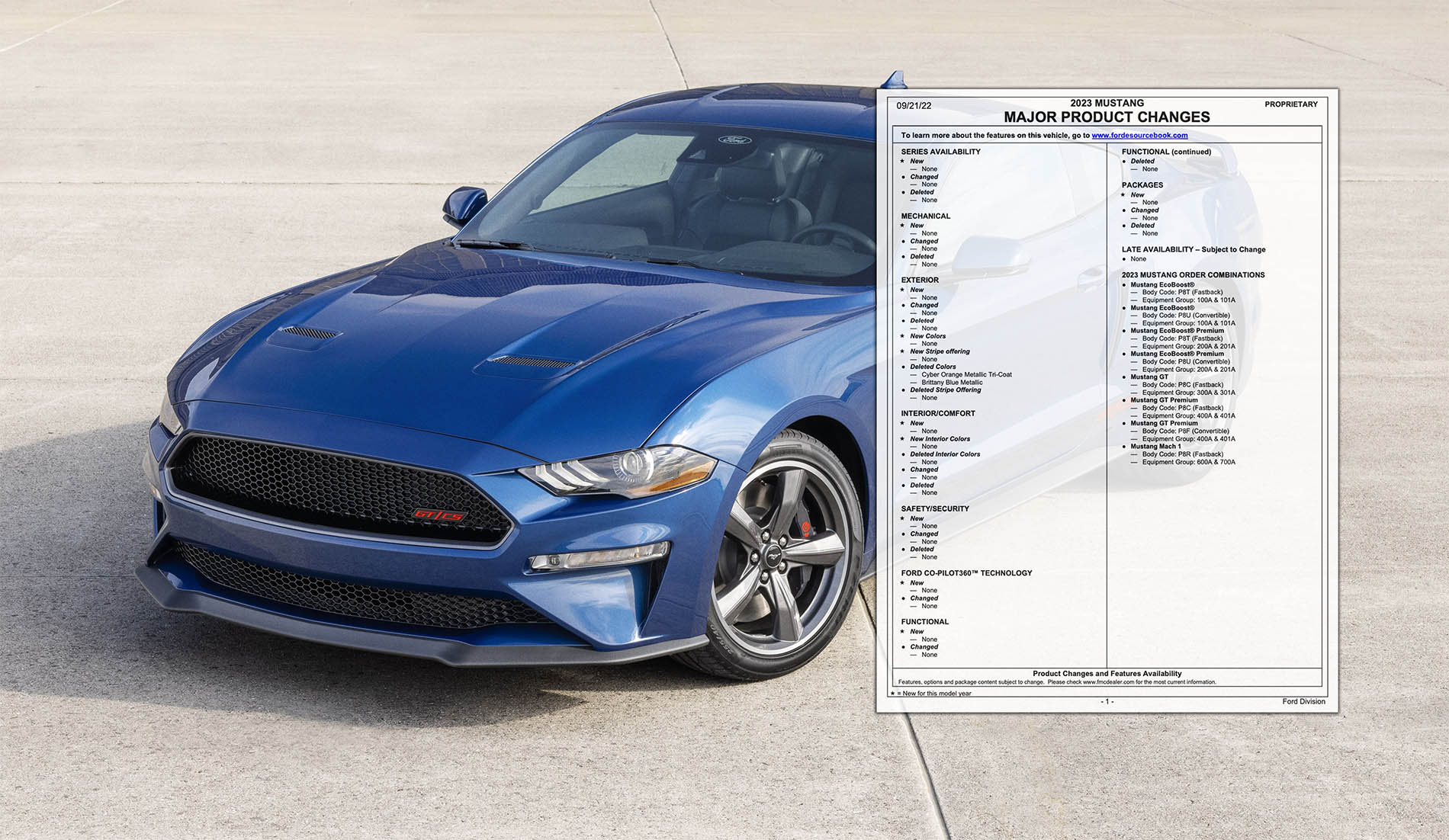Select "Body Code: P8F (Convertible)" line
This screenshot has width=1449, height=840.
(x=1186, y=431)
